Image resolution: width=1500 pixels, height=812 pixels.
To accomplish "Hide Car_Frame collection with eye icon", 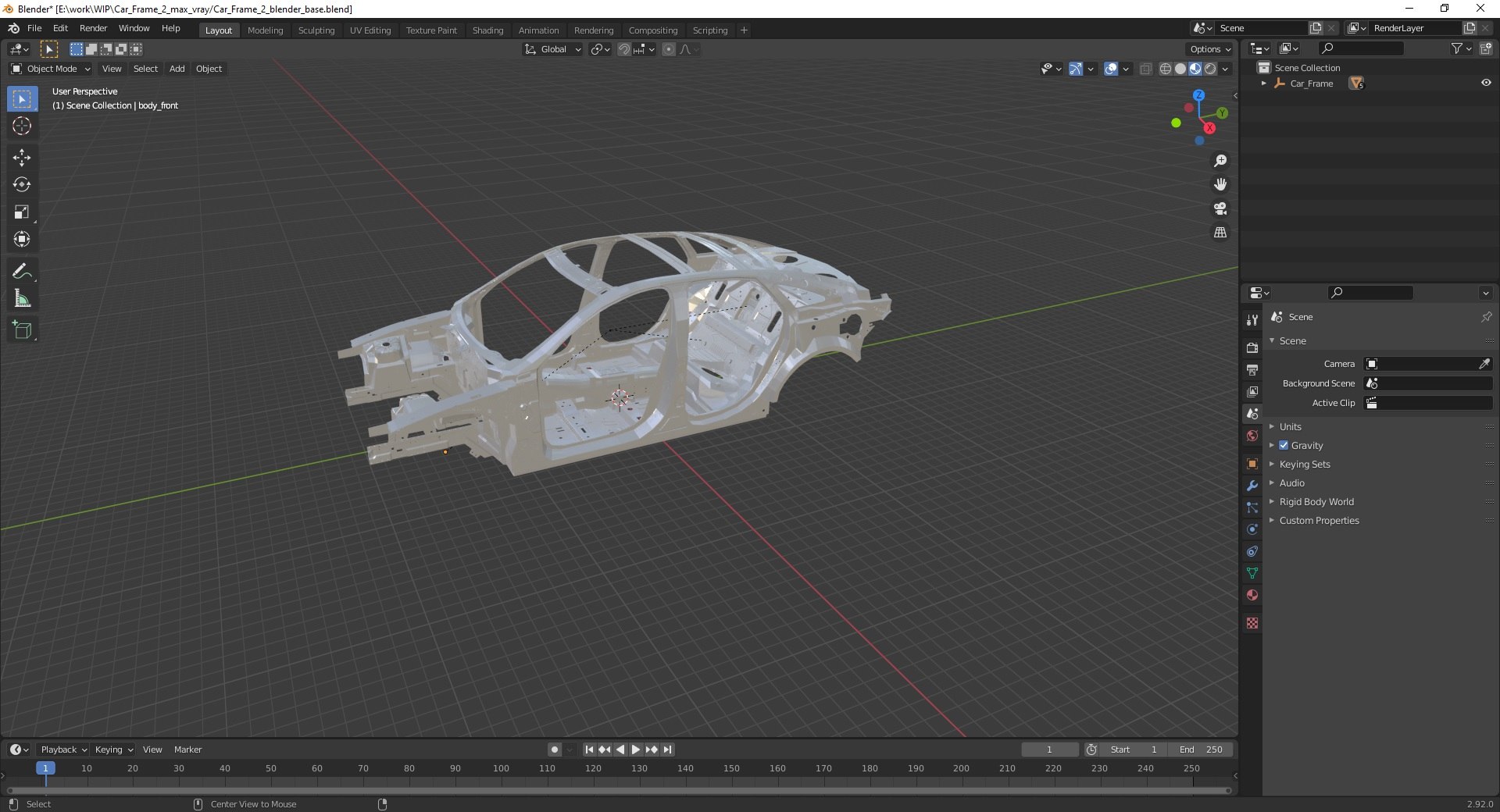I will [x=1486, y=83].
